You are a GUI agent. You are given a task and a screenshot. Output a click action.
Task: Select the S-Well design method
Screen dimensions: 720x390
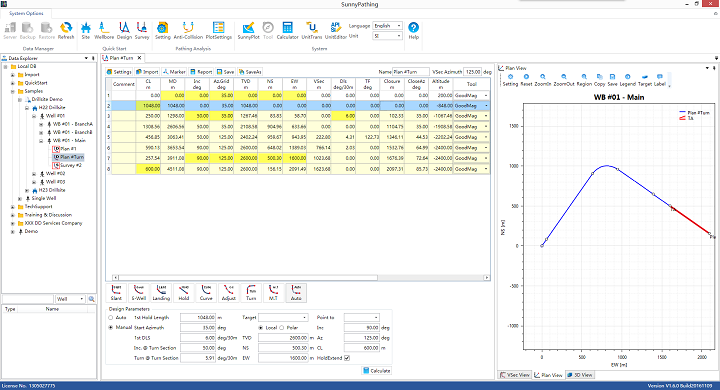click(139, 293)
